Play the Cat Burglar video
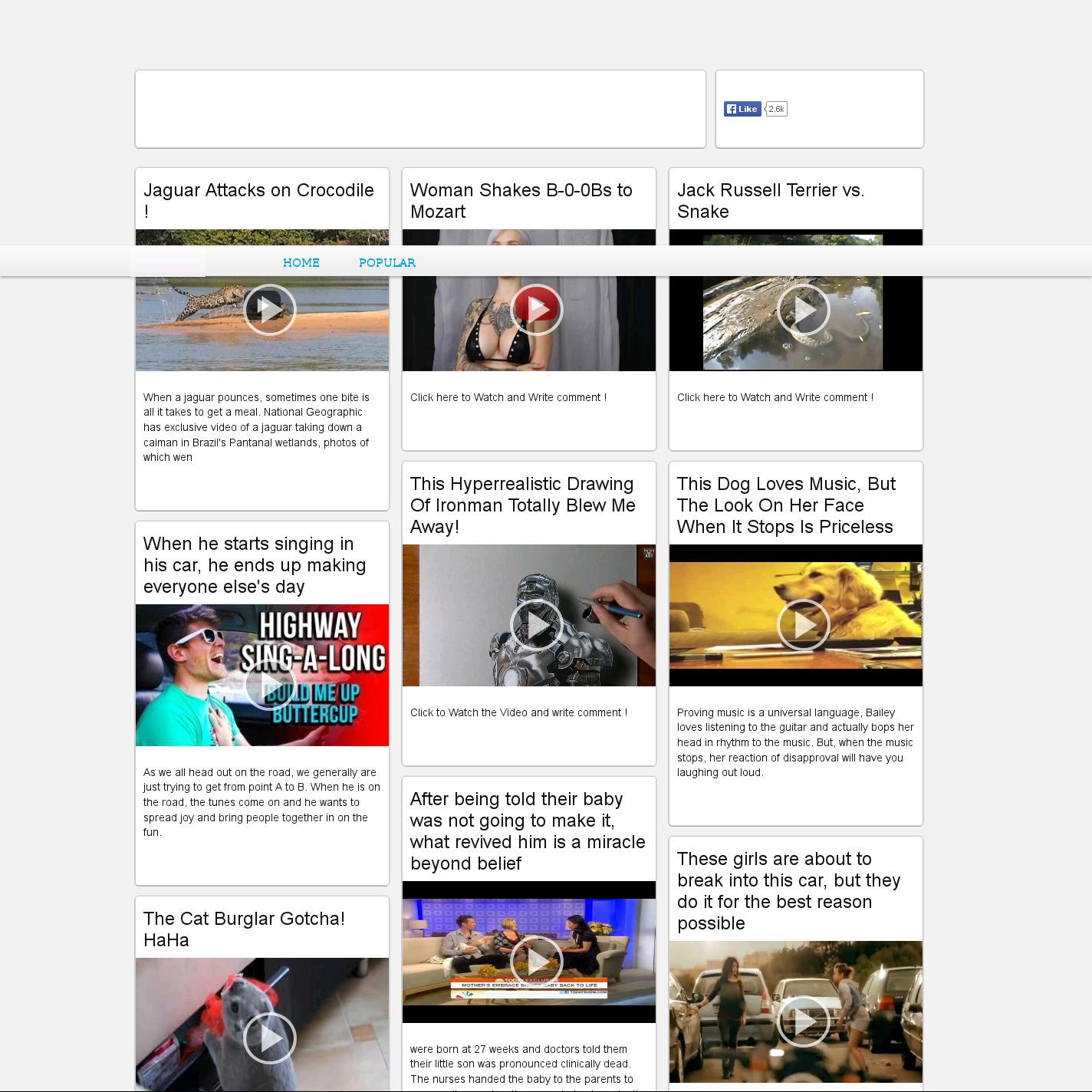Viewport: 1092px width, 1092px height. coord(269,1038)
